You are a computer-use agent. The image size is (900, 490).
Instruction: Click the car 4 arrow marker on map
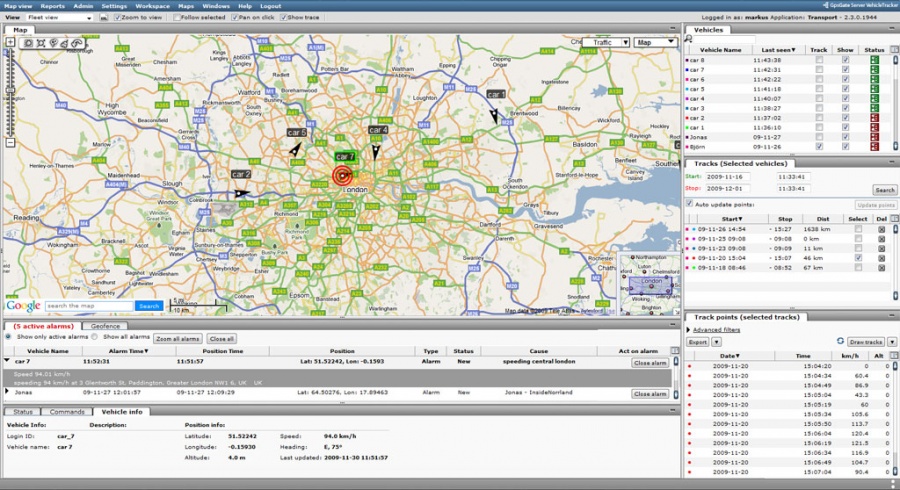pos(375,152)
